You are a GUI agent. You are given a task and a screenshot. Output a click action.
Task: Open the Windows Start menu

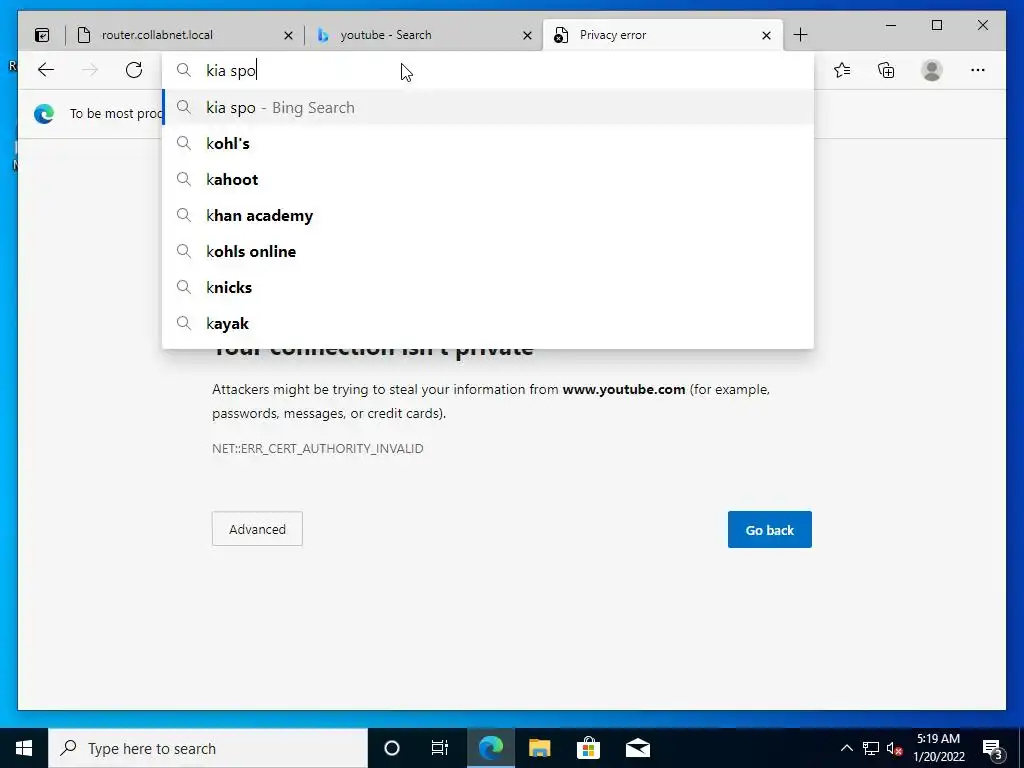coord(24,748)
